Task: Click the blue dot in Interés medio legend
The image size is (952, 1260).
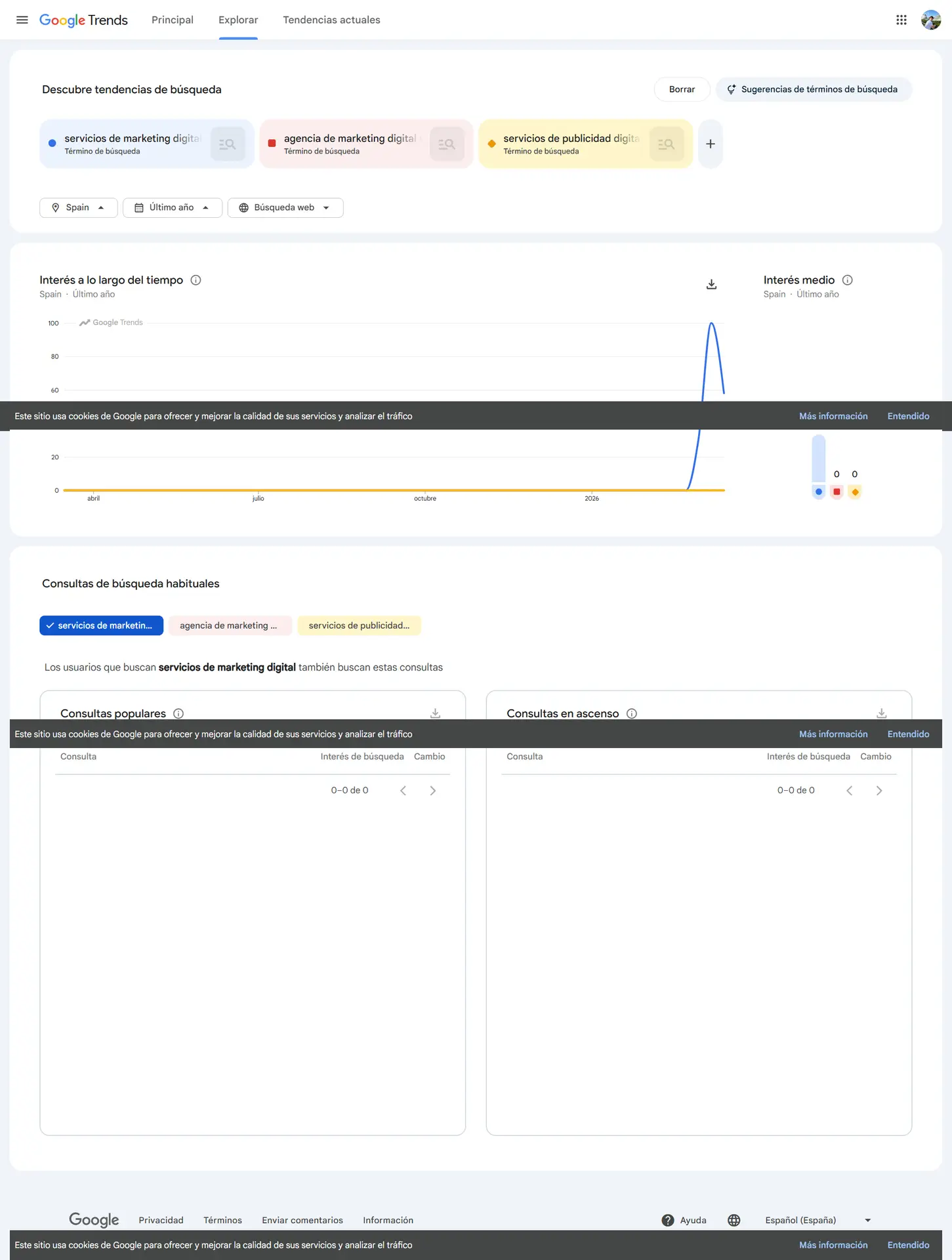Action: 818,492
